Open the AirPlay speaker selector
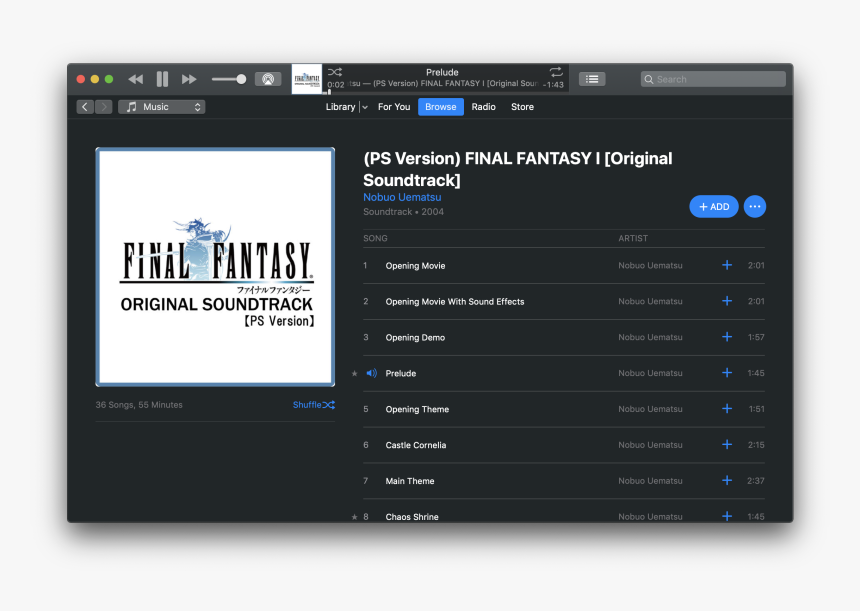 (x=267, y=78)
